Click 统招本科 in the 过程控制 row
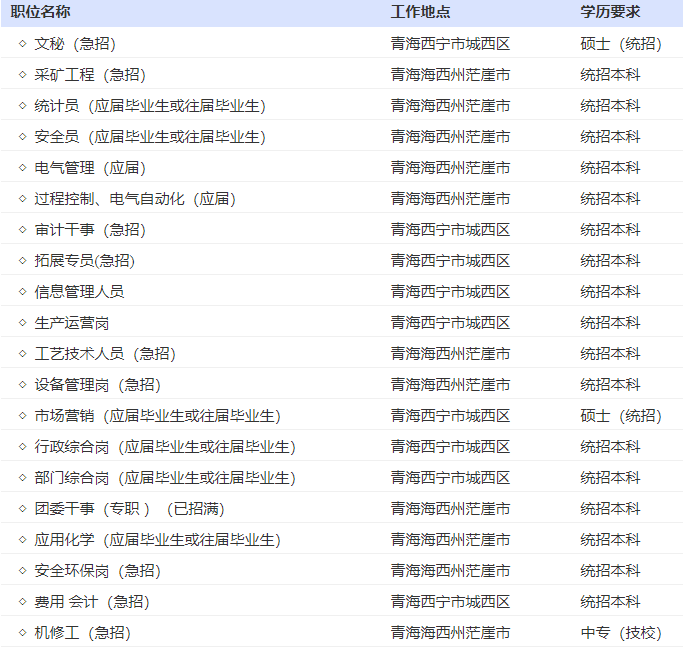The width and height of the screenshot is (683, 649). tap(610, 199)
